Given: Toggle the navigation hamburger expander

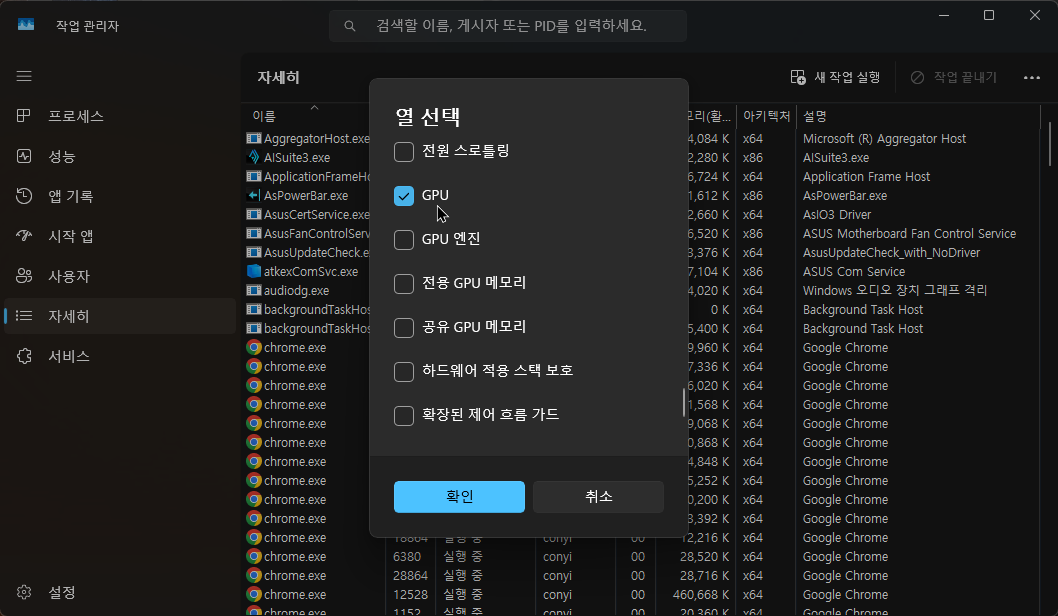Looking at the screenshot, I should [24, 76].
